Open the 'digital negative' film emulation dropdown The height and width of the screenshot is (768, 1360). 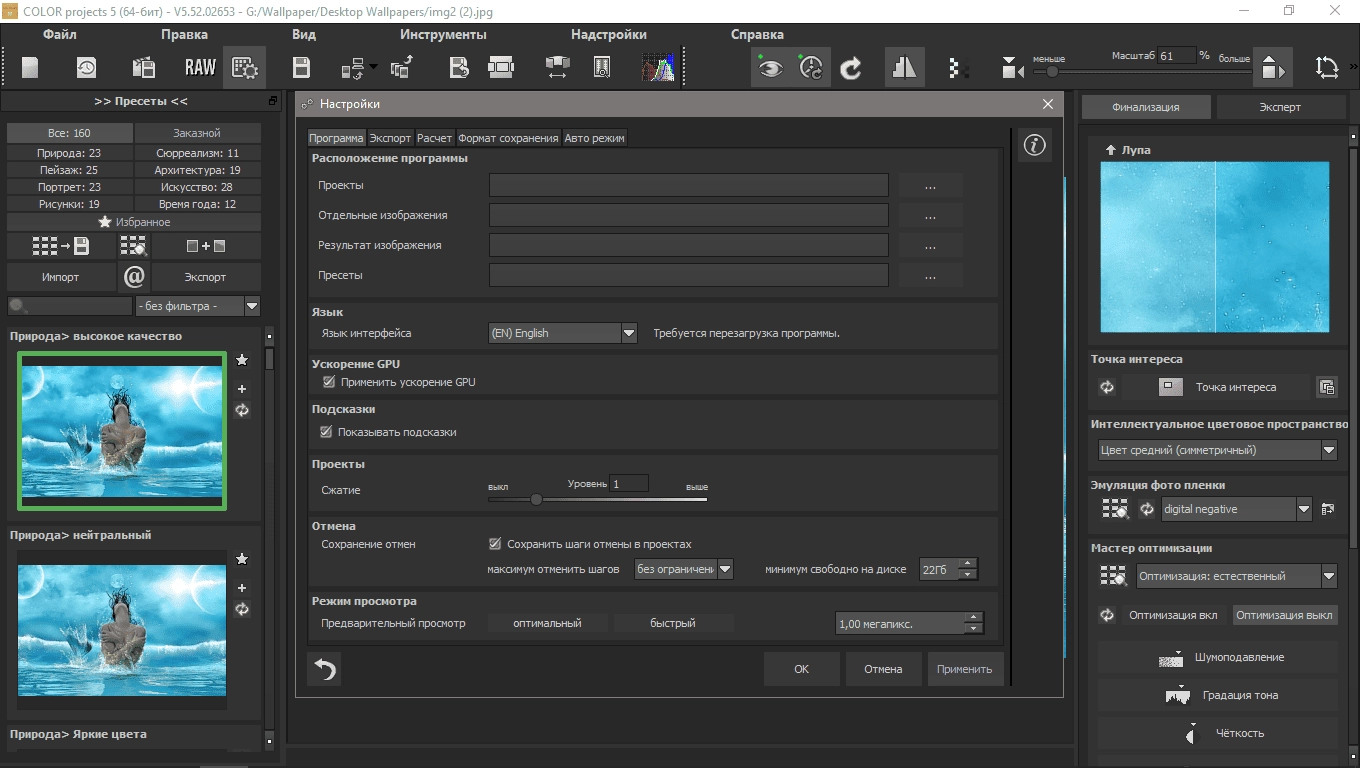1237,509
